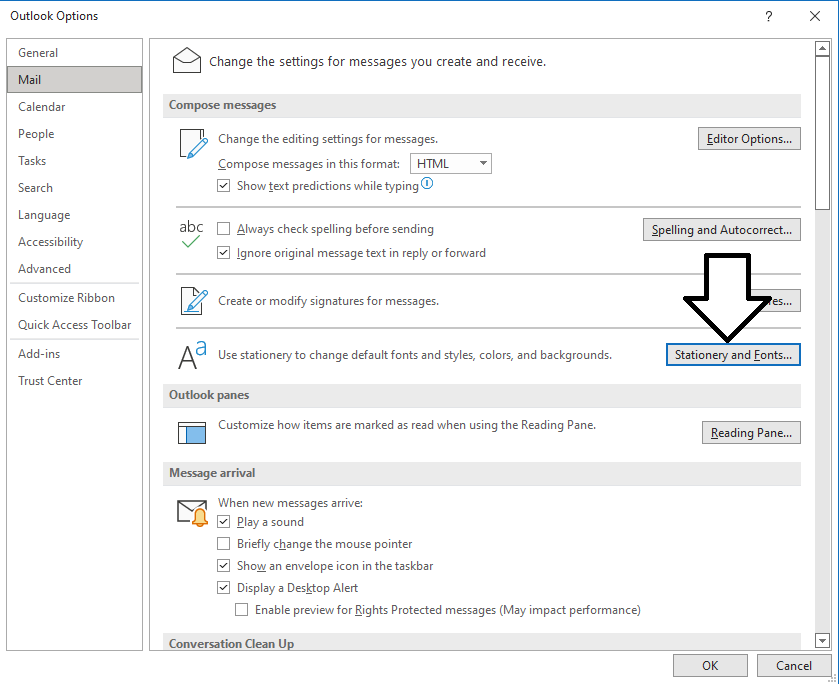
Task: Click the envelope with bell message arrival icon
Action: (193, 513)
